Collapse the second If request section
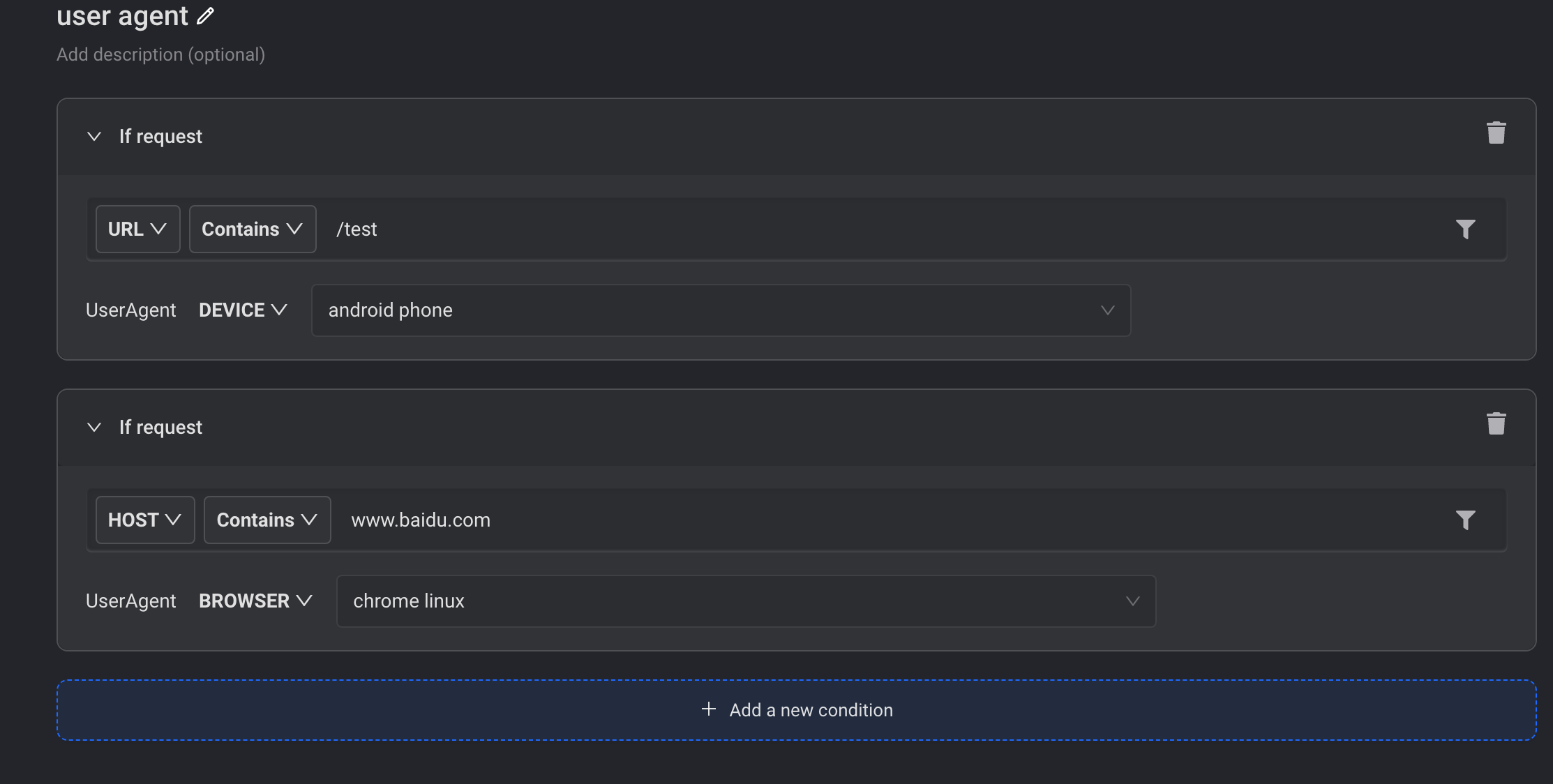 [94, 427]
